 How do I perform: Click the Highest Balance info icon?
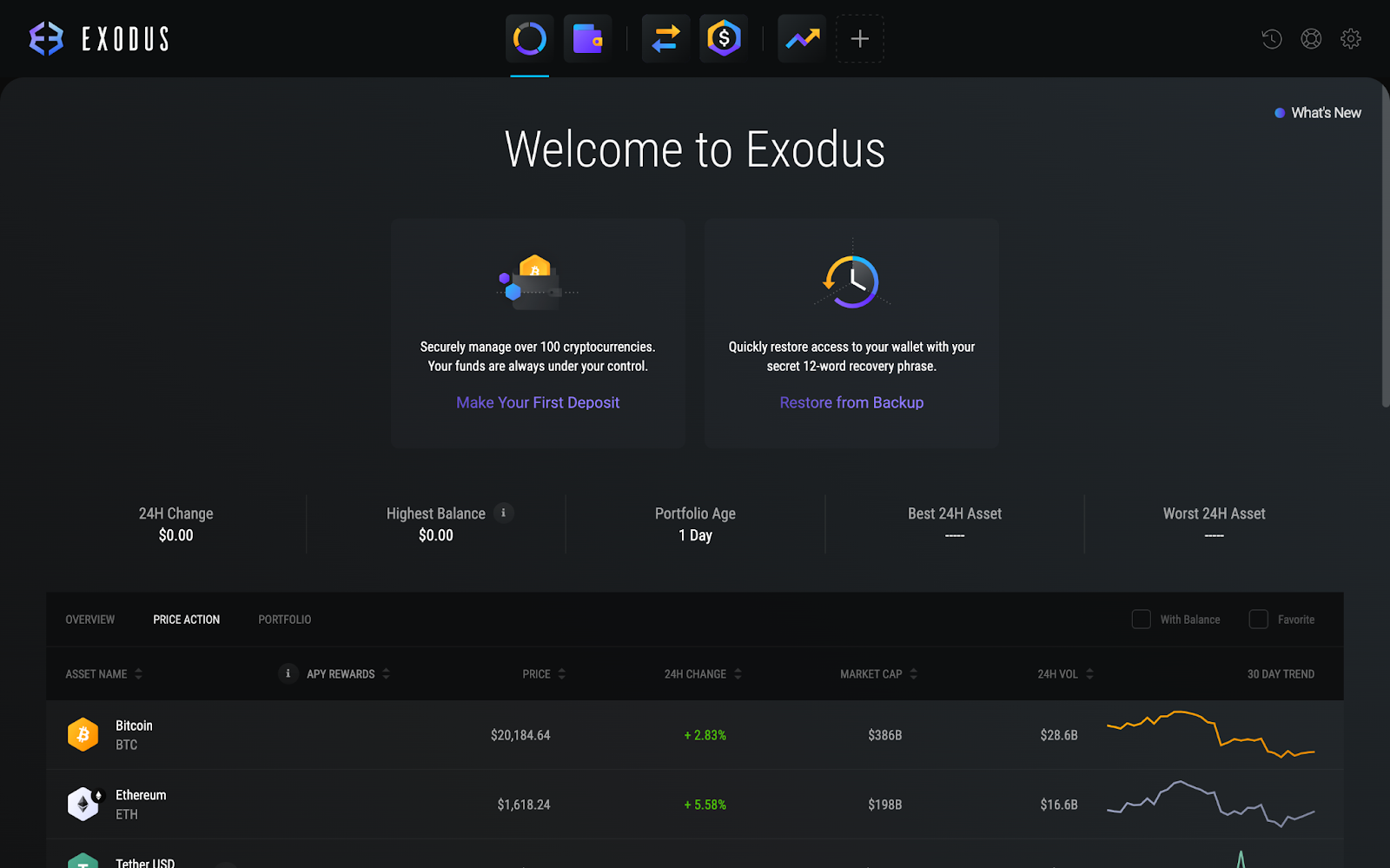[504, 514]
